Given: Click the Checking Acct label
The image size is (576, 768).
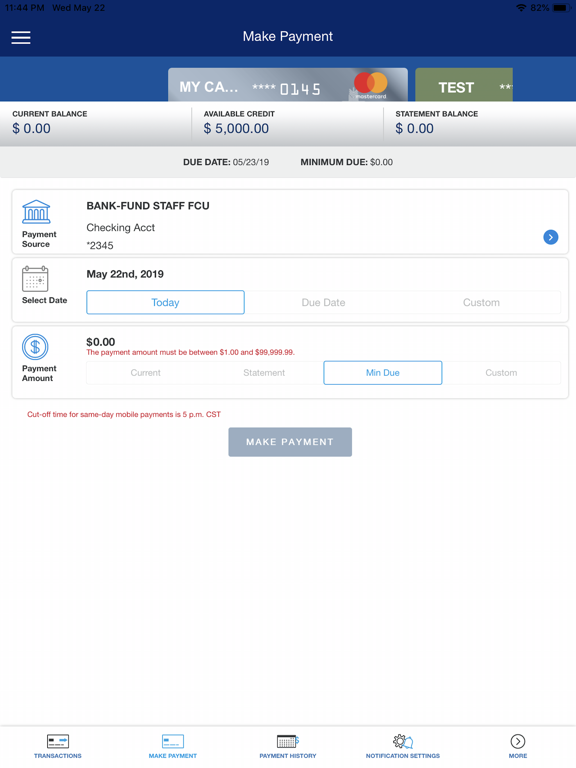Looking at the screenshot, I should click(120, 228).
